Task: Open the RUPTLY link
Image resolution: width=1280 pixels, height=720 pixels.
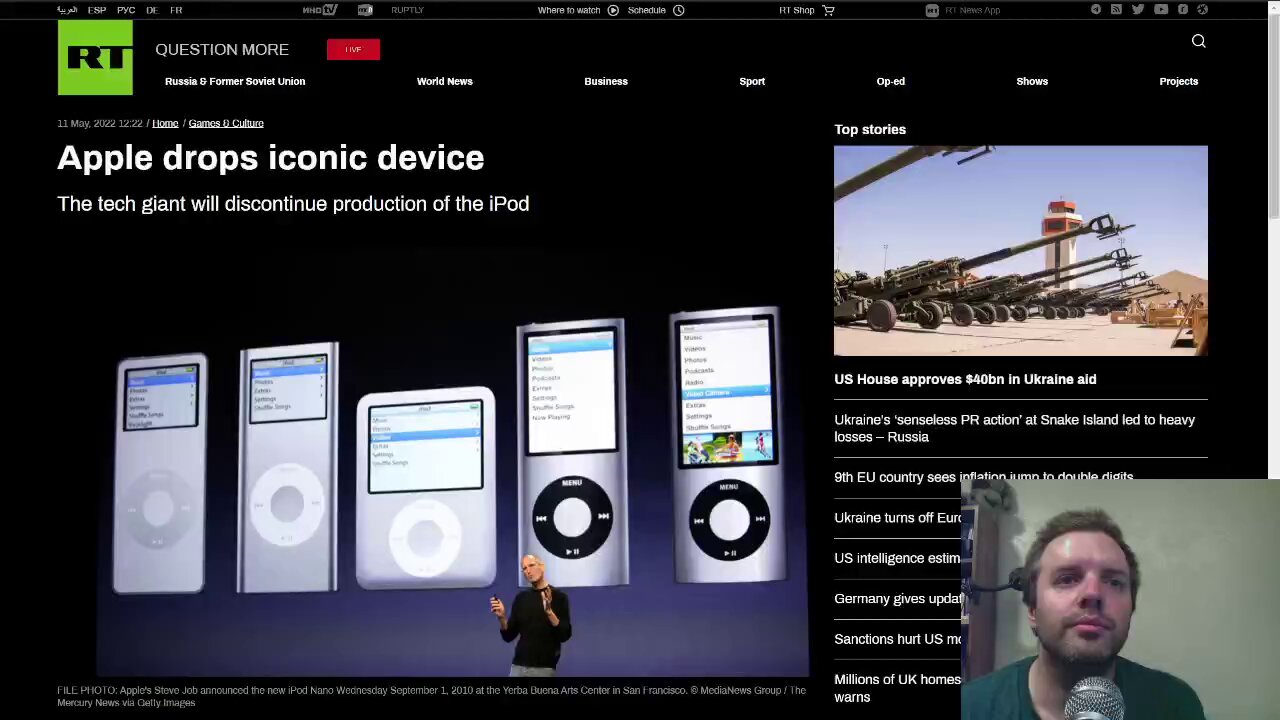Action: (x=407, y=10)
